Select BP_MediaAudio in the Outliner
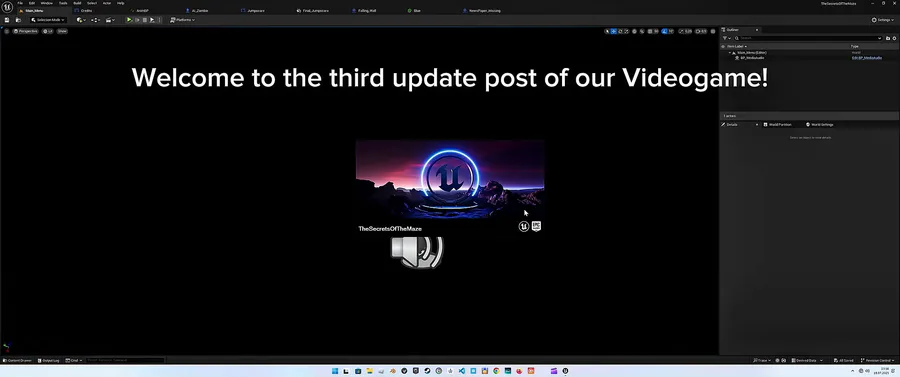Screen dimensions: 900x377 (752, 58)
